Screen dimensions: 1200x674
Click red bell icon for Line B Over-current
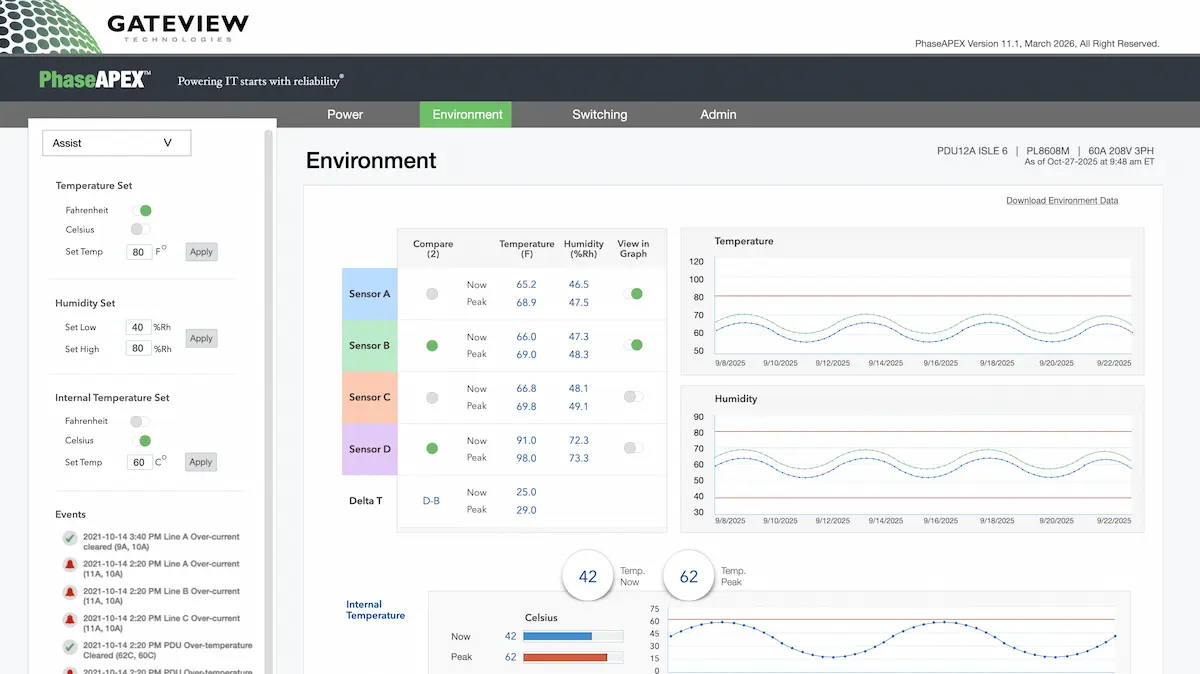coord(70,593)
